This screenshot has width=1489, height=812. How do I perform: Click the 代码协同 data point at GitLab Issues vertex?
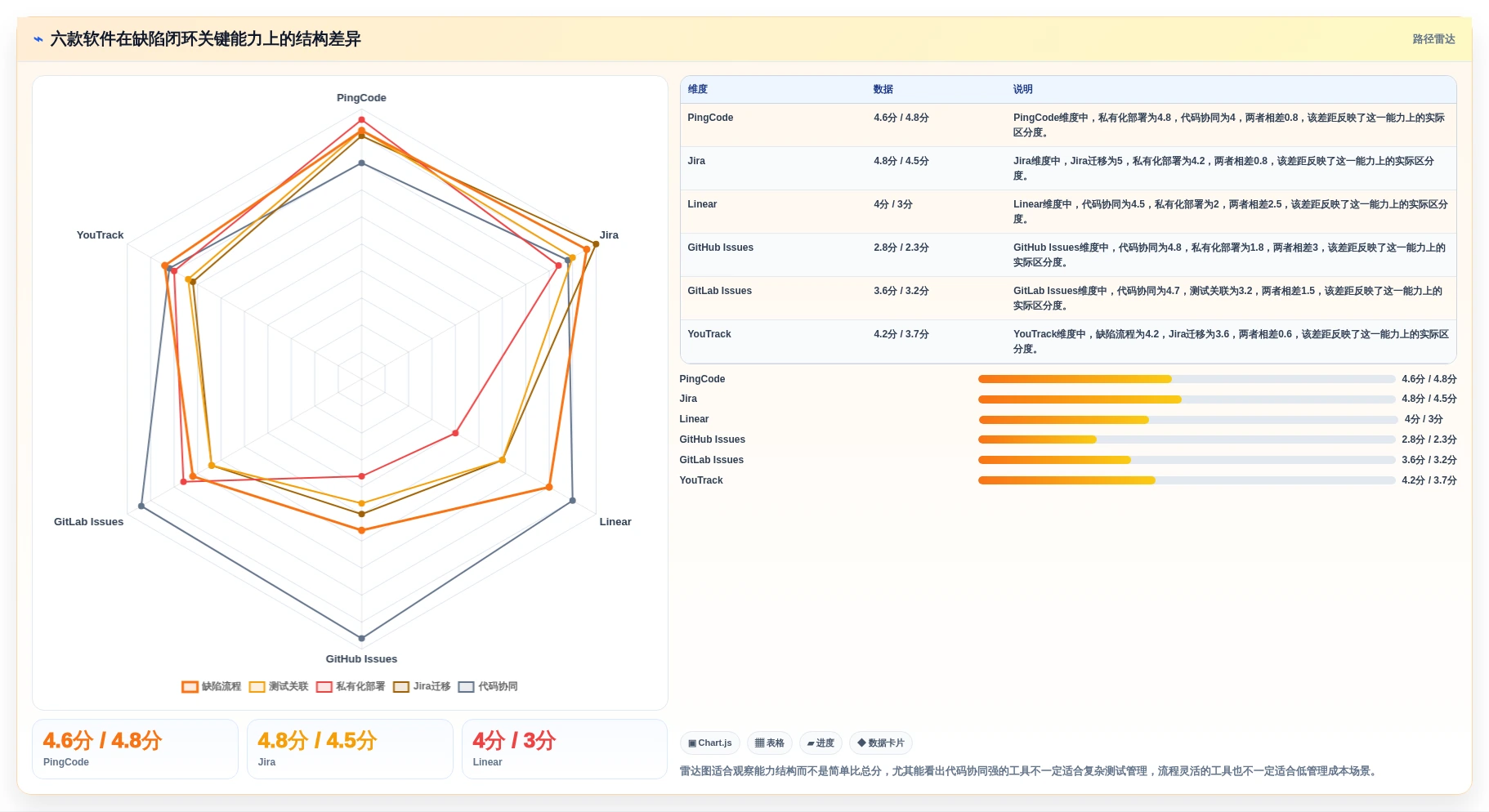click(x=141, y=506)
